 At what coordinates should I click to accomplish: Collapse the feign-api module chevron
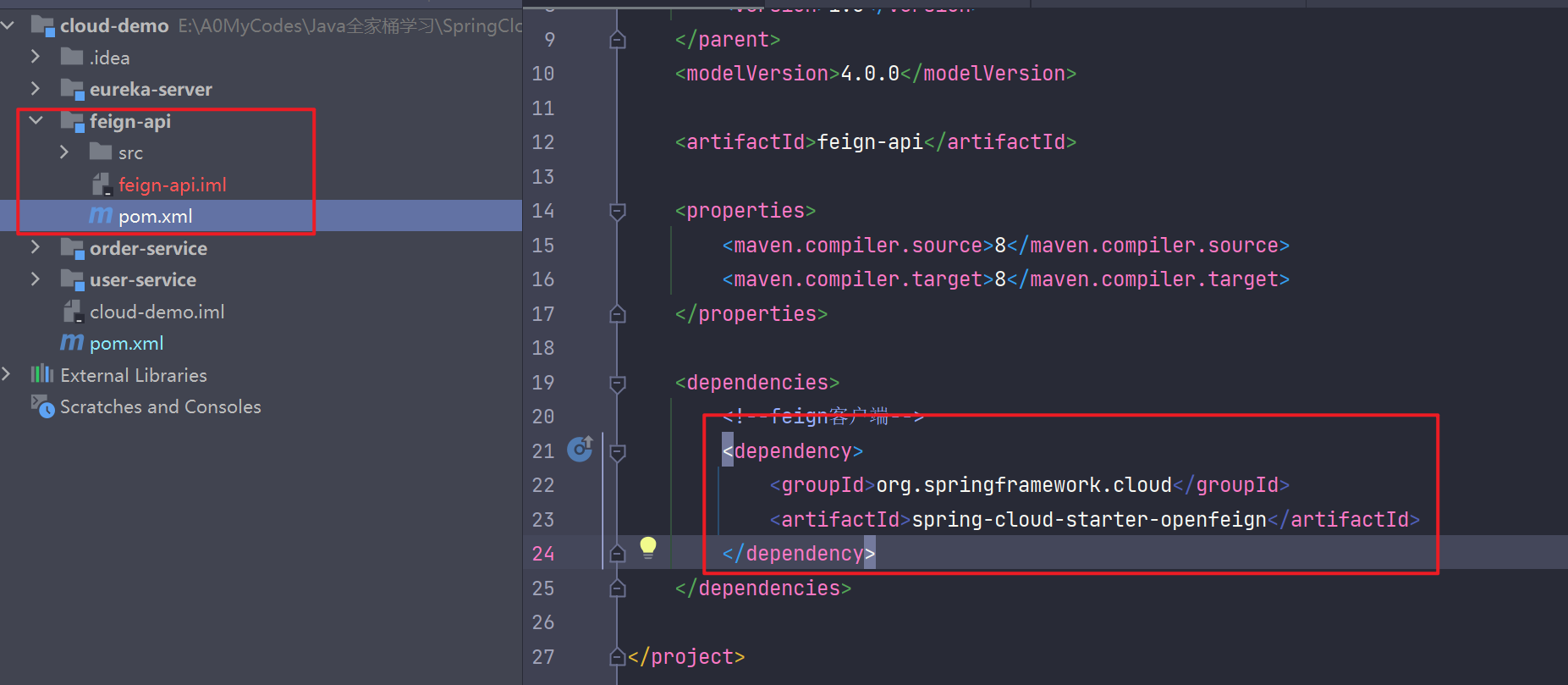(x=36, y=120)
